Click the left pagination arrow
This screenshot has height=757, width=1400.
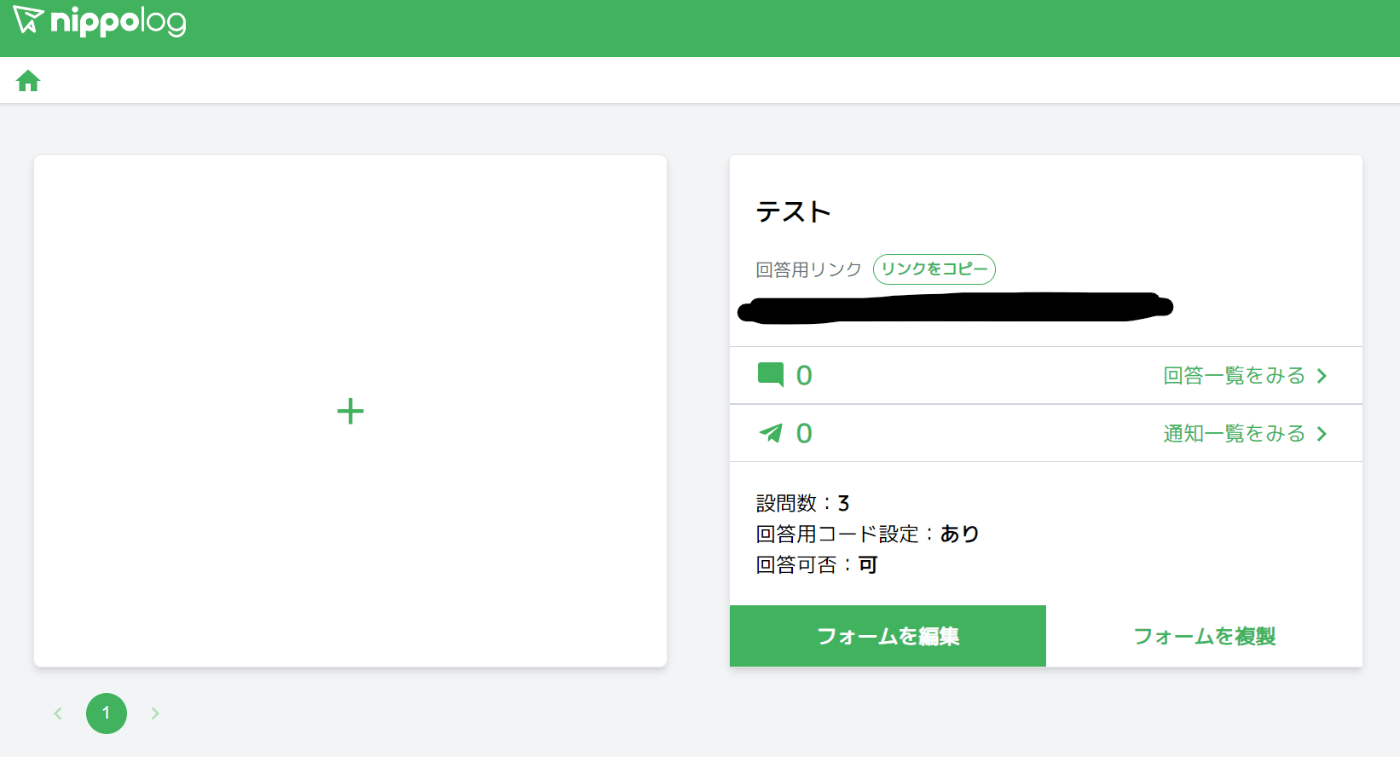(x=58, y=713)
